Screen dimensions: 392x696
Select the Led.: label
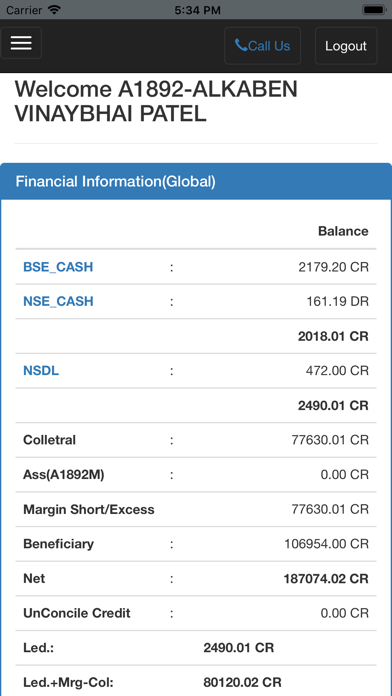click(x=39, y=648)
